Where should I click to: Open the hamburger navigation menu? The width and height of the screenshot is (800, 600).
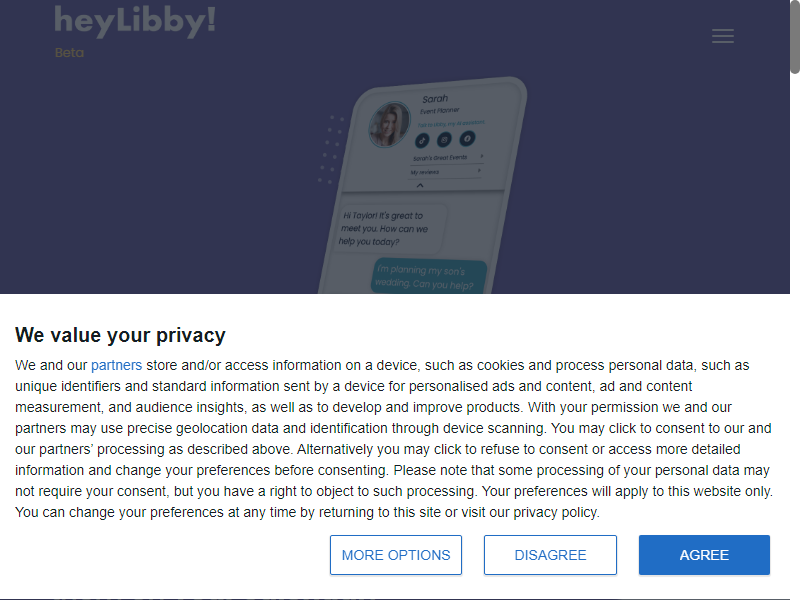coord(722,36)
